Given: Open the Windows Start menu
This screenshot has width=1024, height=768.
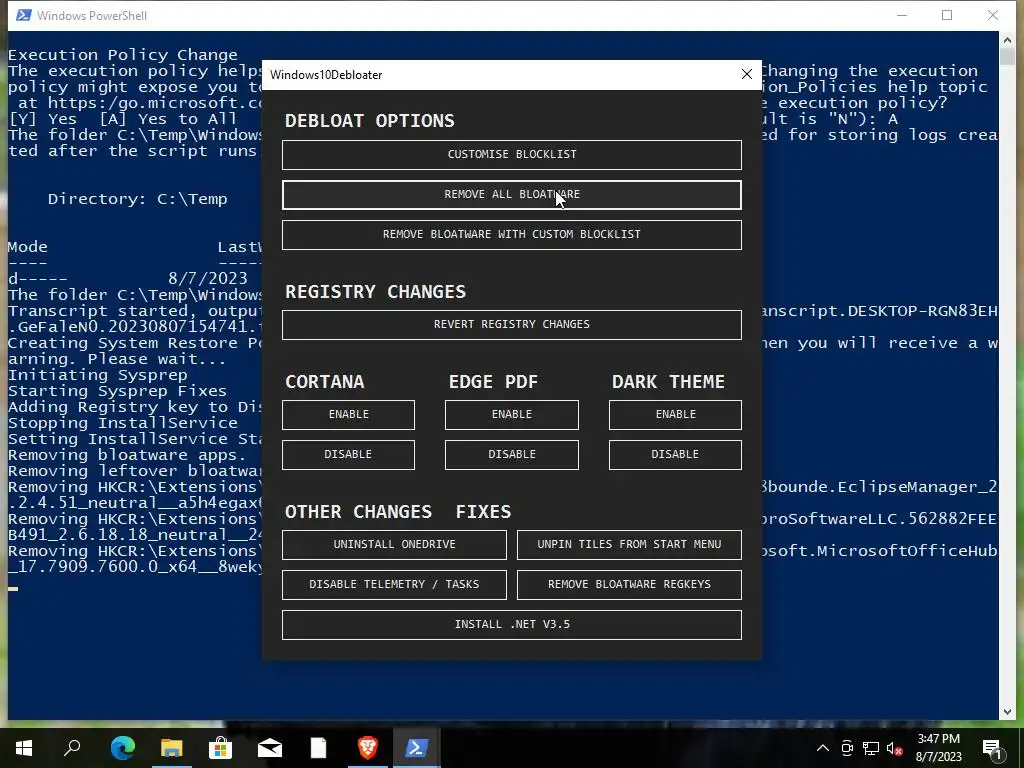Looking at the screenshot, I should pos(24,748).
